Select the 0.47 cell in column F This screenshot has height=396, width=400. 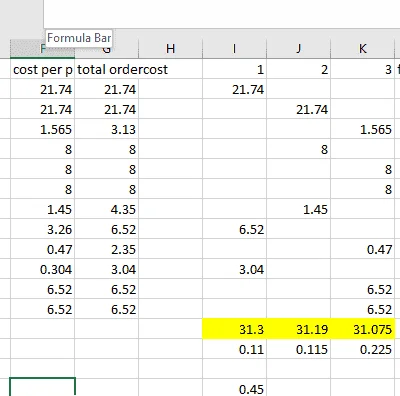[42, 249]
